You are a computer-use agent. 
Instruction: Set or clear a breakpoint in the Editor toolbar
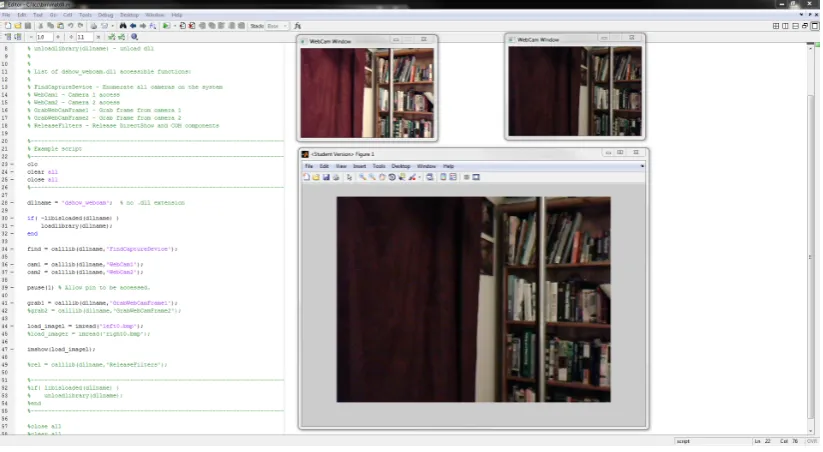click(x=183, y=26)
